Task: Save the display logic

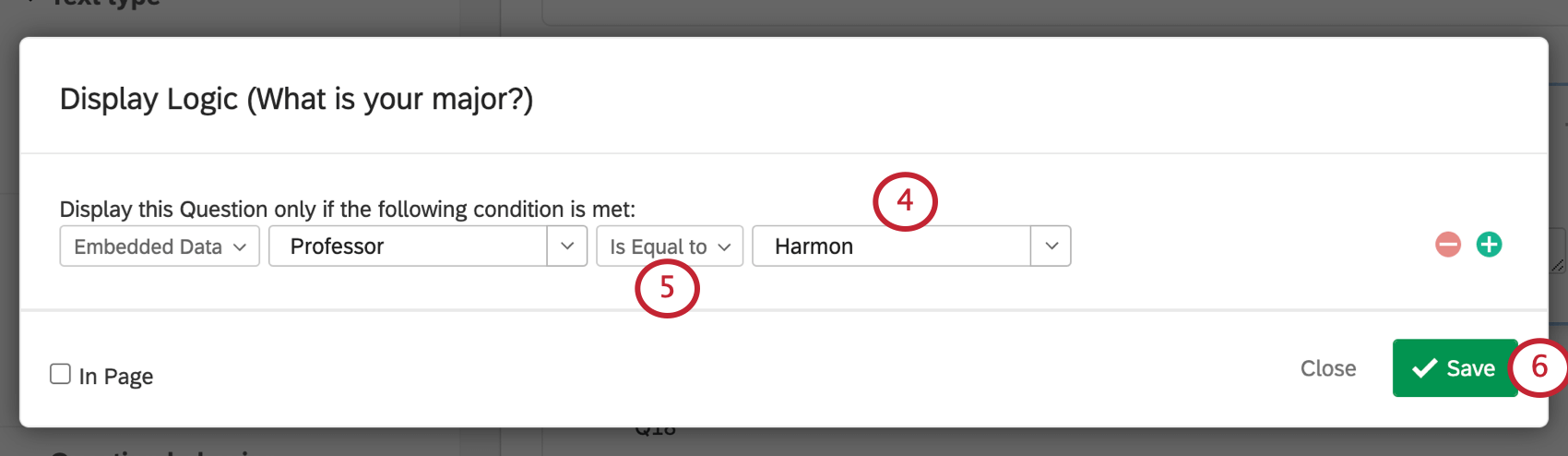Action: pyautogui.click(x=1455, y=368)
